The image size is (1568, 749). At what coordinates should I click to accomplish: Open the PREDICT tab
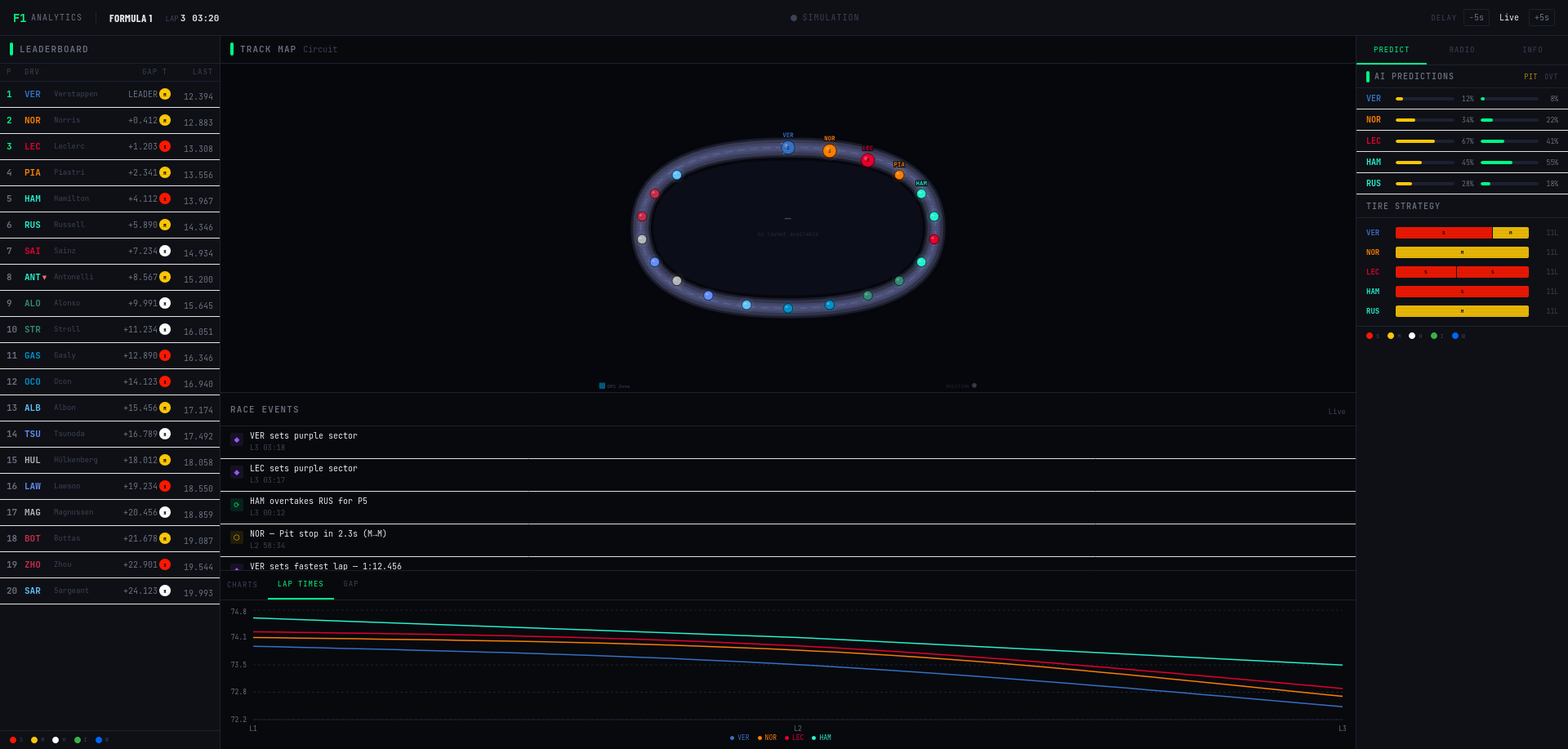pos(1392,50)
